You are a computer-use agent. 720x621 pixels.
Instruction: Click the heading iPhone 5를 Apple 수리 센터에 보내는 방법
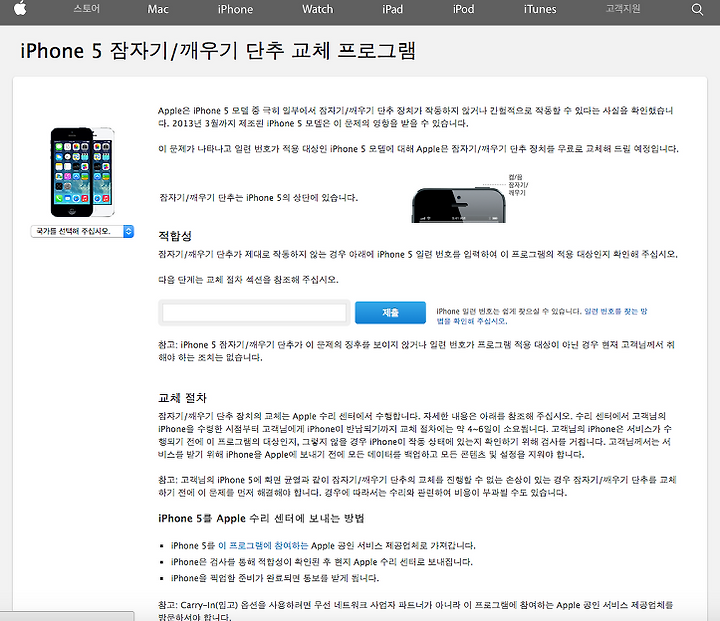(x=261, y=518)
